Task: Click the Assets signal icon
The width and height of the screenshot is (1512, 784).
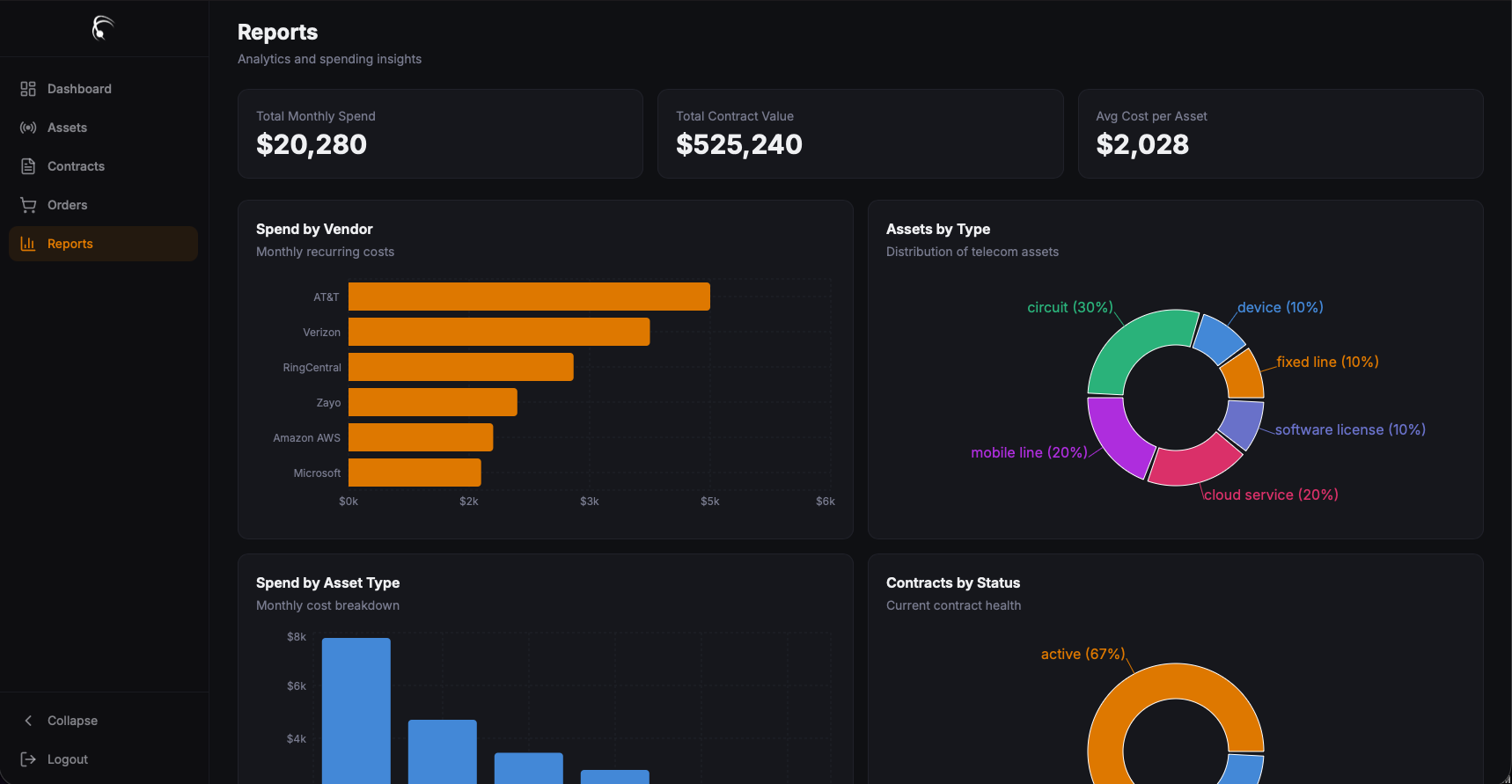Action: pyautogui.click(x=28, y=128)
